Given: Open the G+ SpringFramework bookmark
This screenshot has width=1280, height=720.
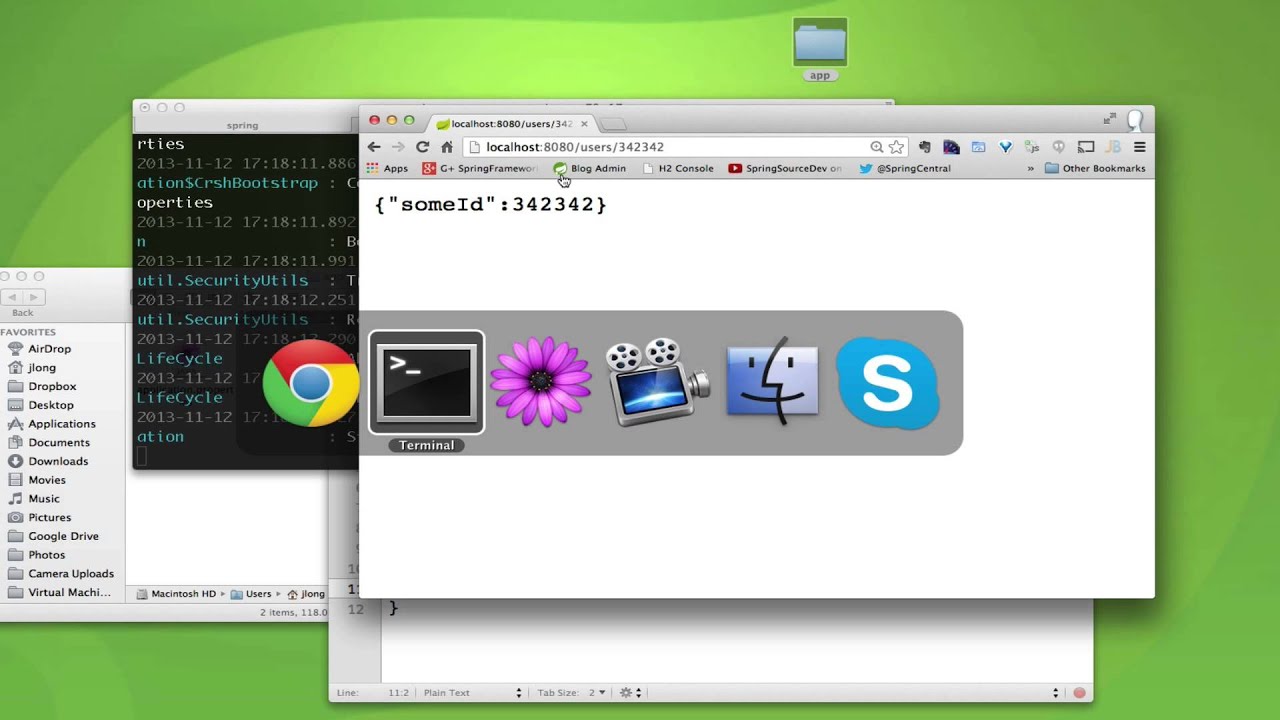Looking at the screenshot, I should (480, 168).
